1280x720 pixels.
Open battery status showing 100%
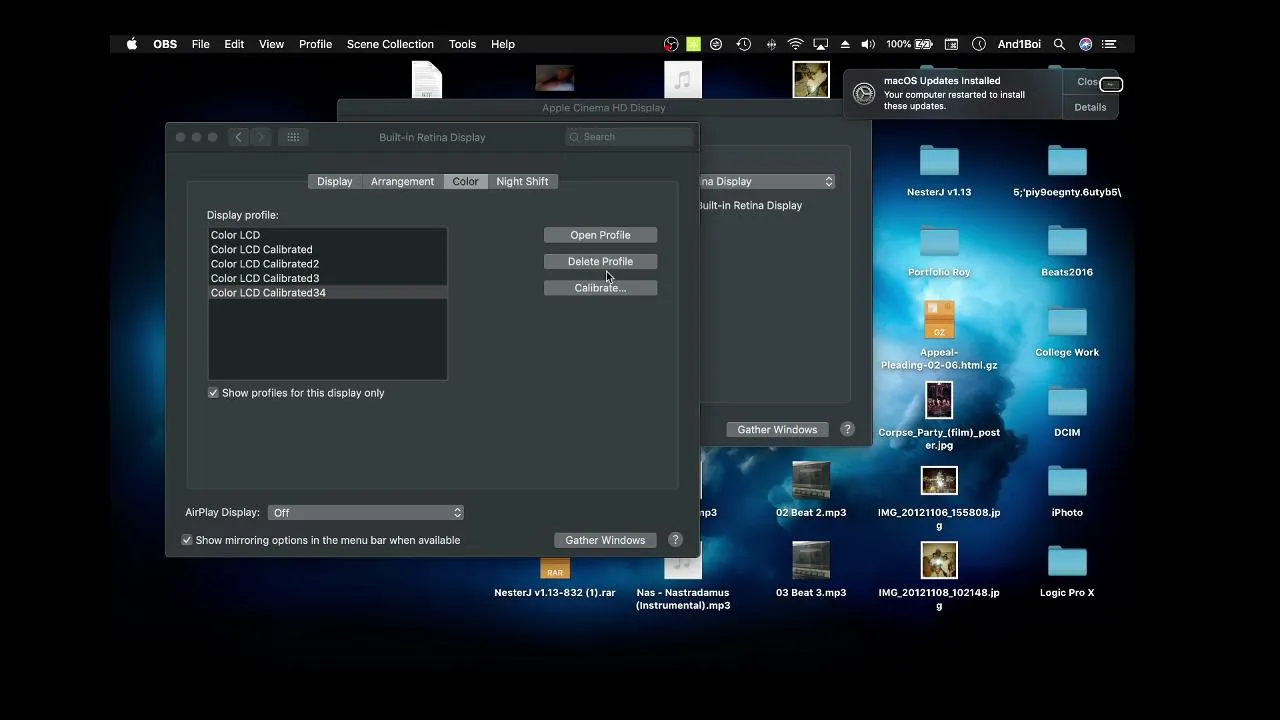[x=909, y=44]
